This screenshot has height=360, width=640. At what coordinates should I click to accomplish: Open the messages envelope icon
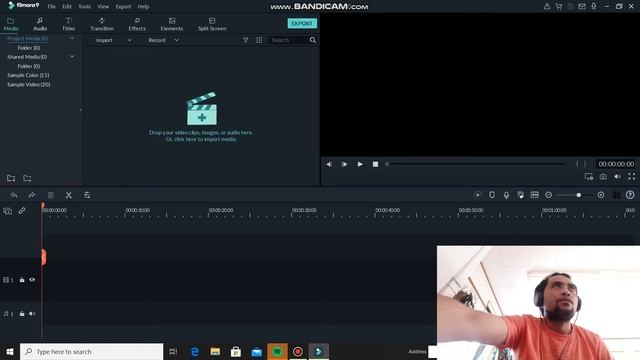pos(582,7)
